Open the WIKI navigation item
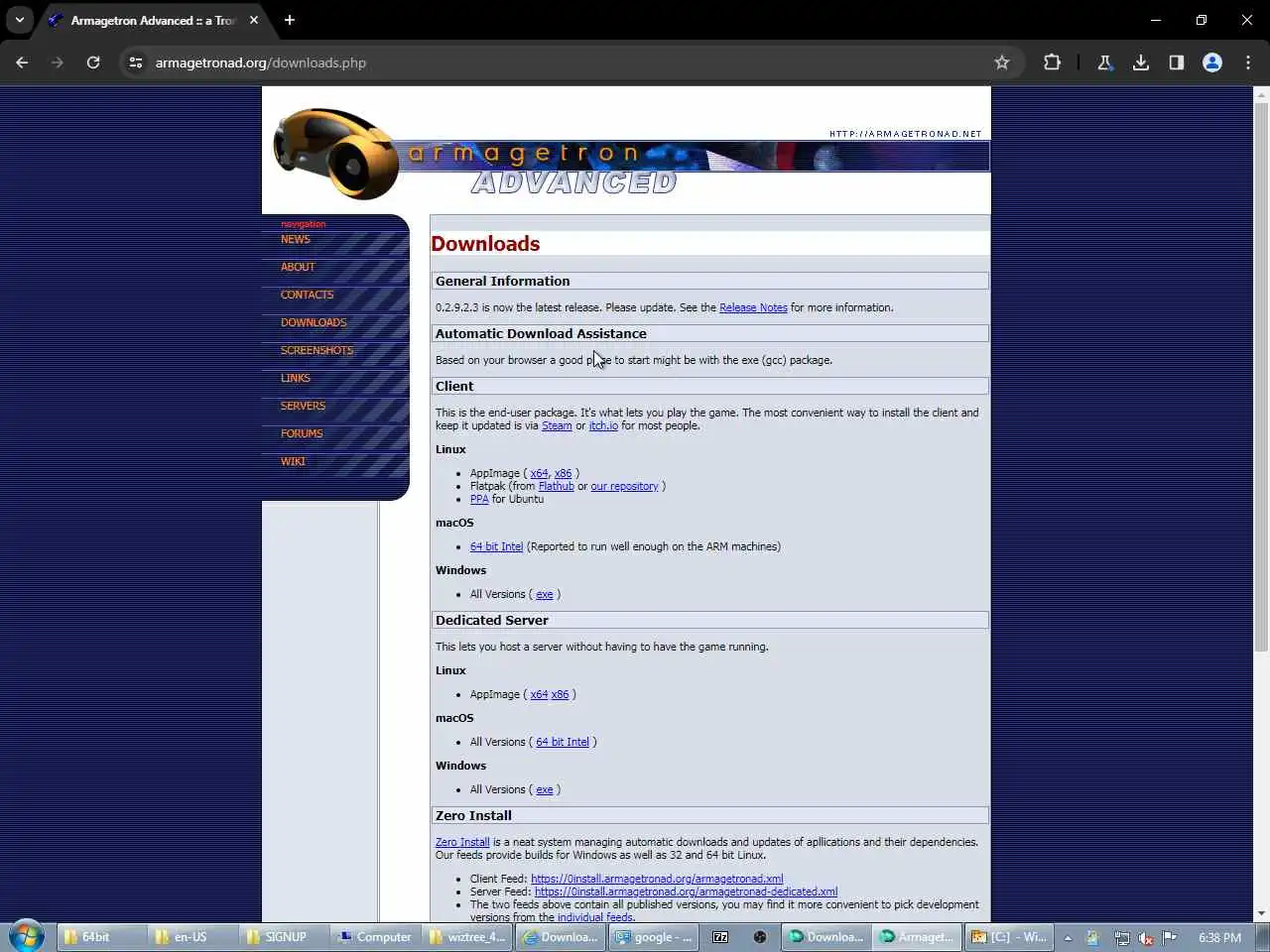1270x952 pixels. tap(293, 461)
